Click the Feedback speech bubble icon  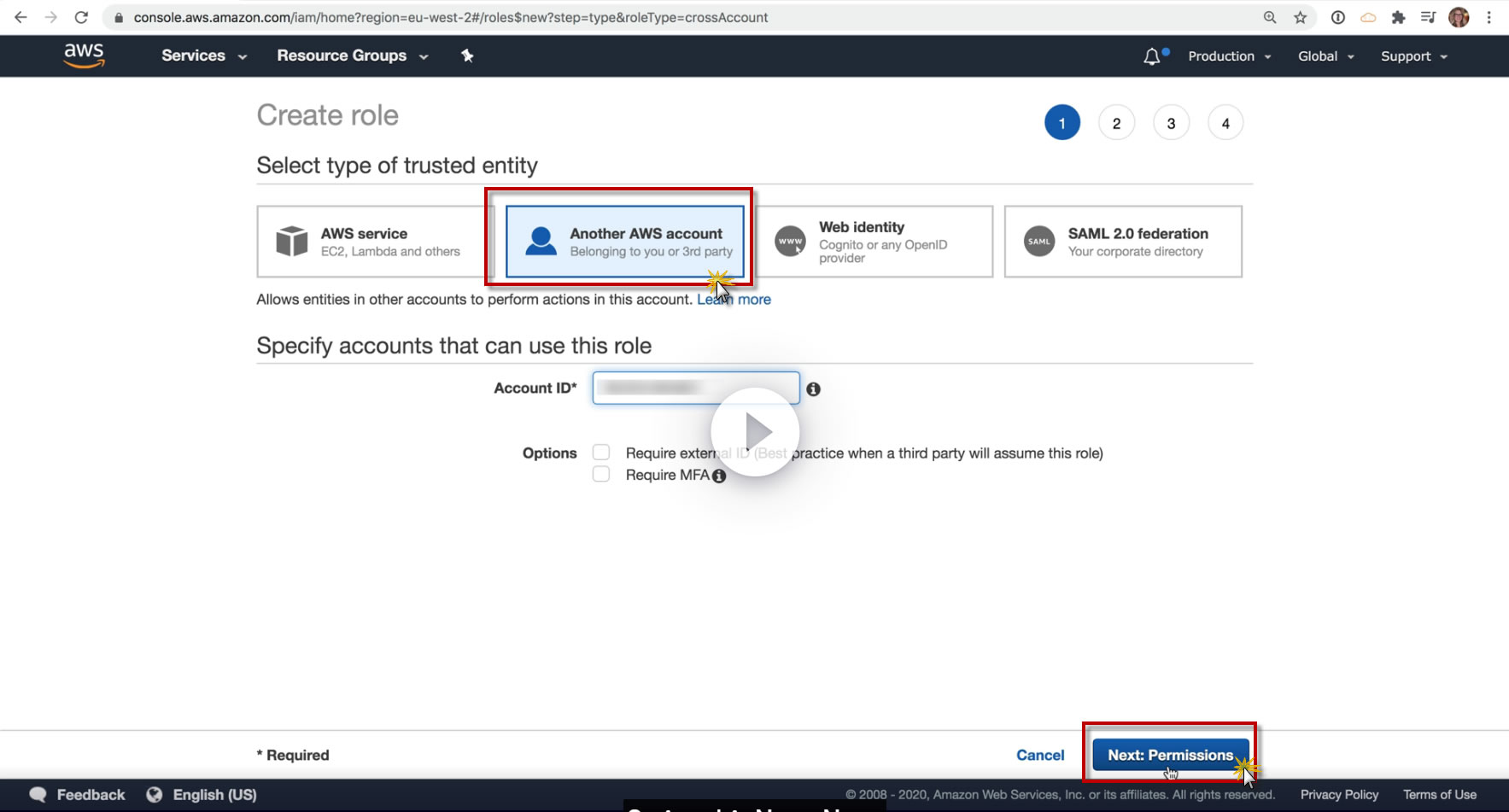[38, 795]
